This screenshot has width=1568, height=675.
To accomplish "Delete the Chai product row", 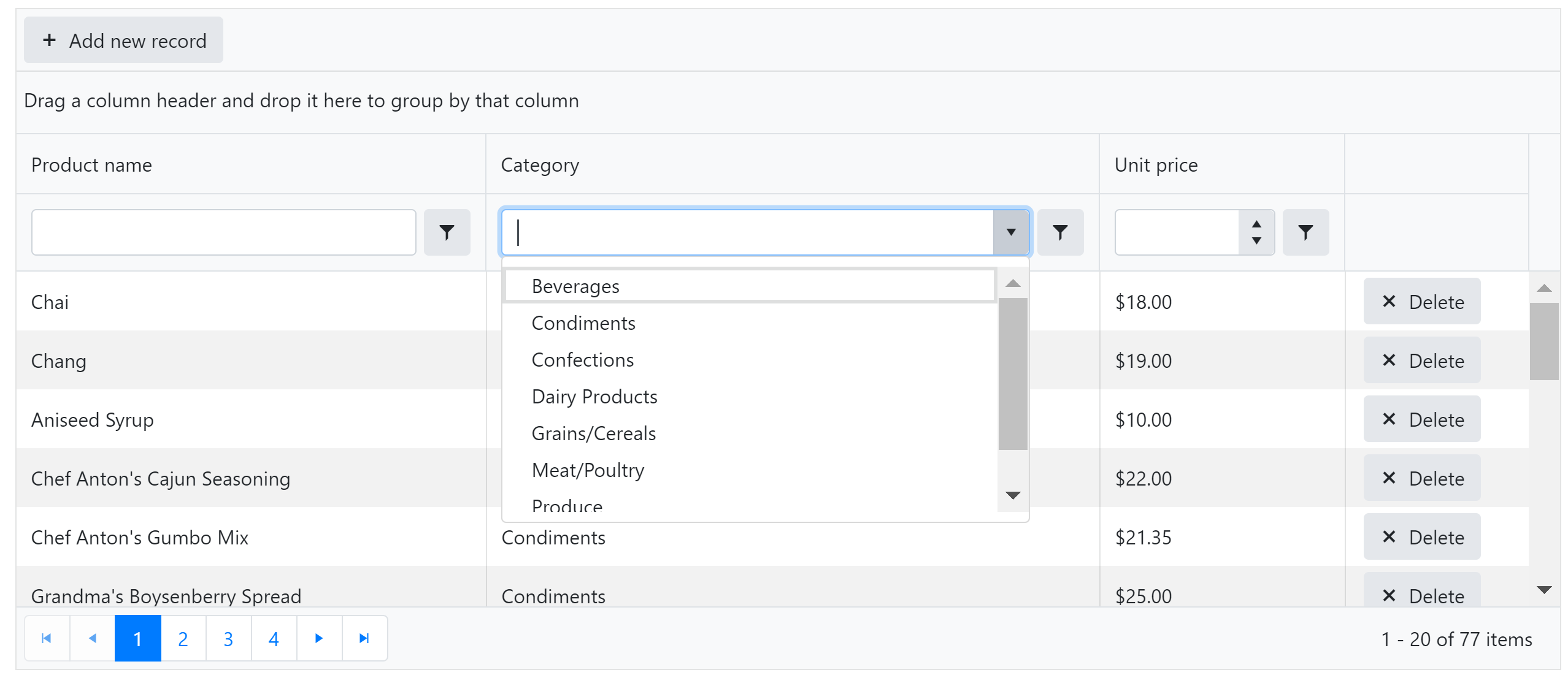I will tap(1421, 302).
